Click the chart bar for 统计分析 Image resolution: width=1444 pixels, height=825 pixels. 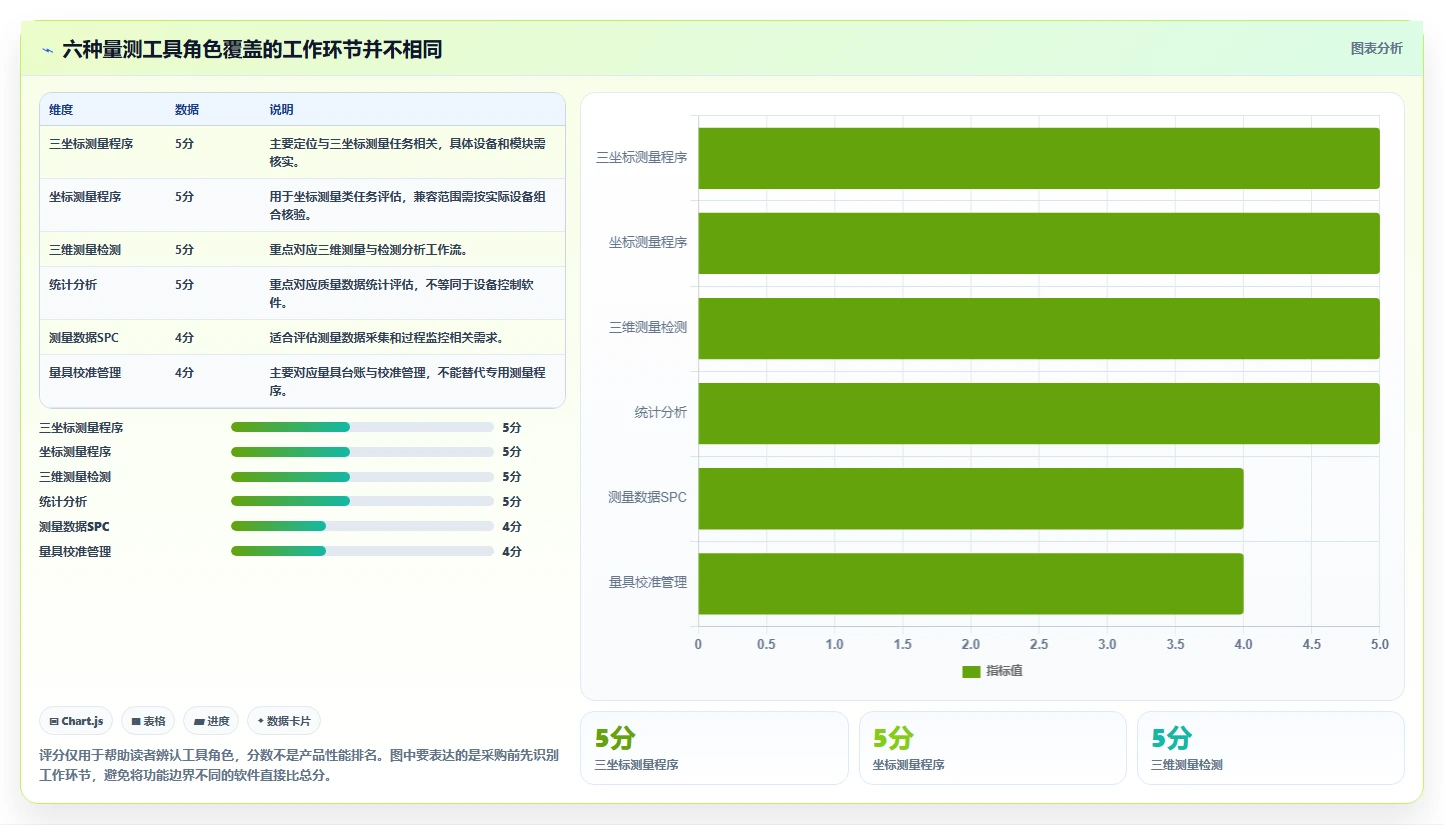[x=1039, y=413]
